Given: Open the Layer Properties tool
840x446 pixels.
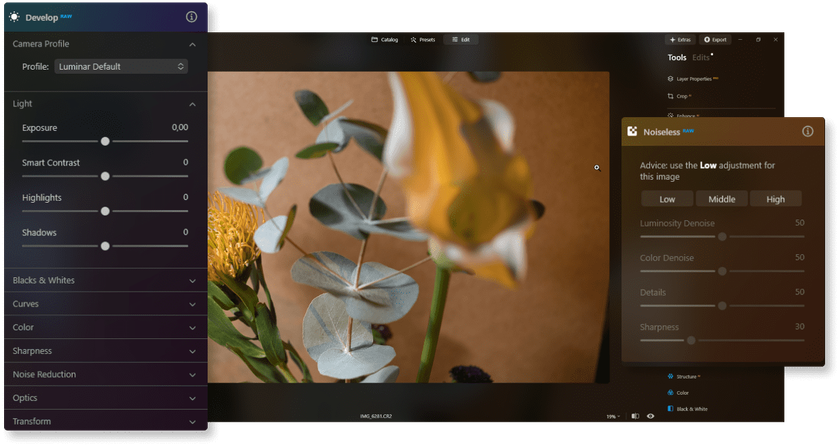Looking at the screenshot, I should point(693,79).
